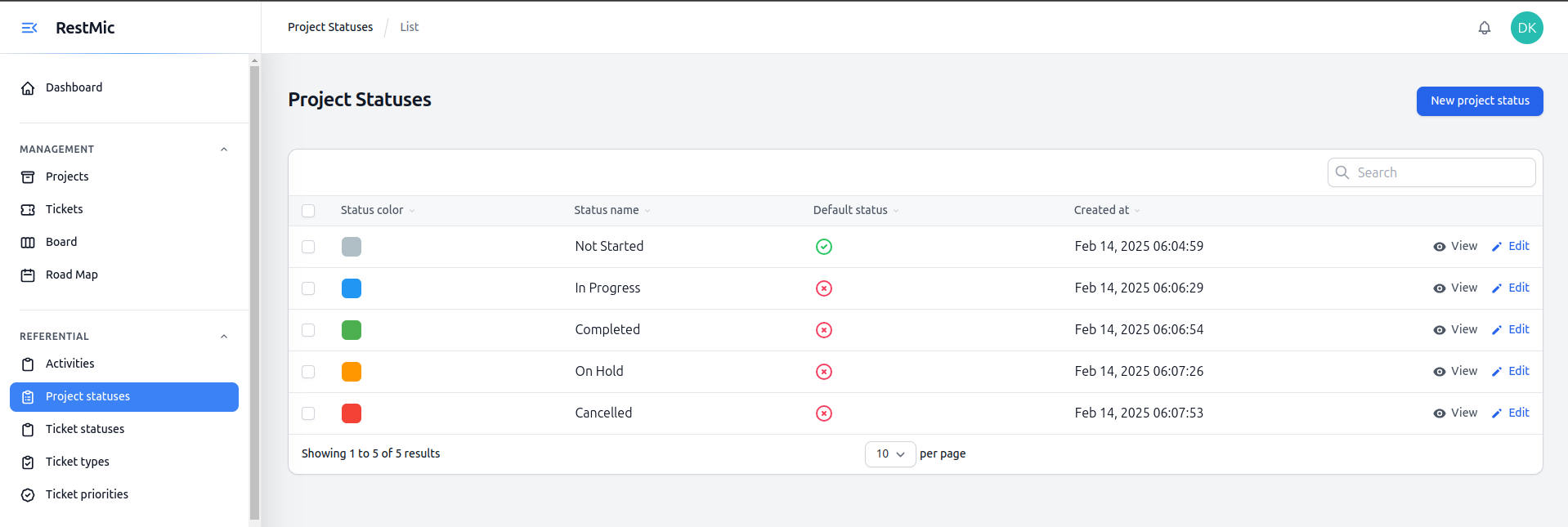
Task: Open the notifications bell
Action: point(1484,28)
